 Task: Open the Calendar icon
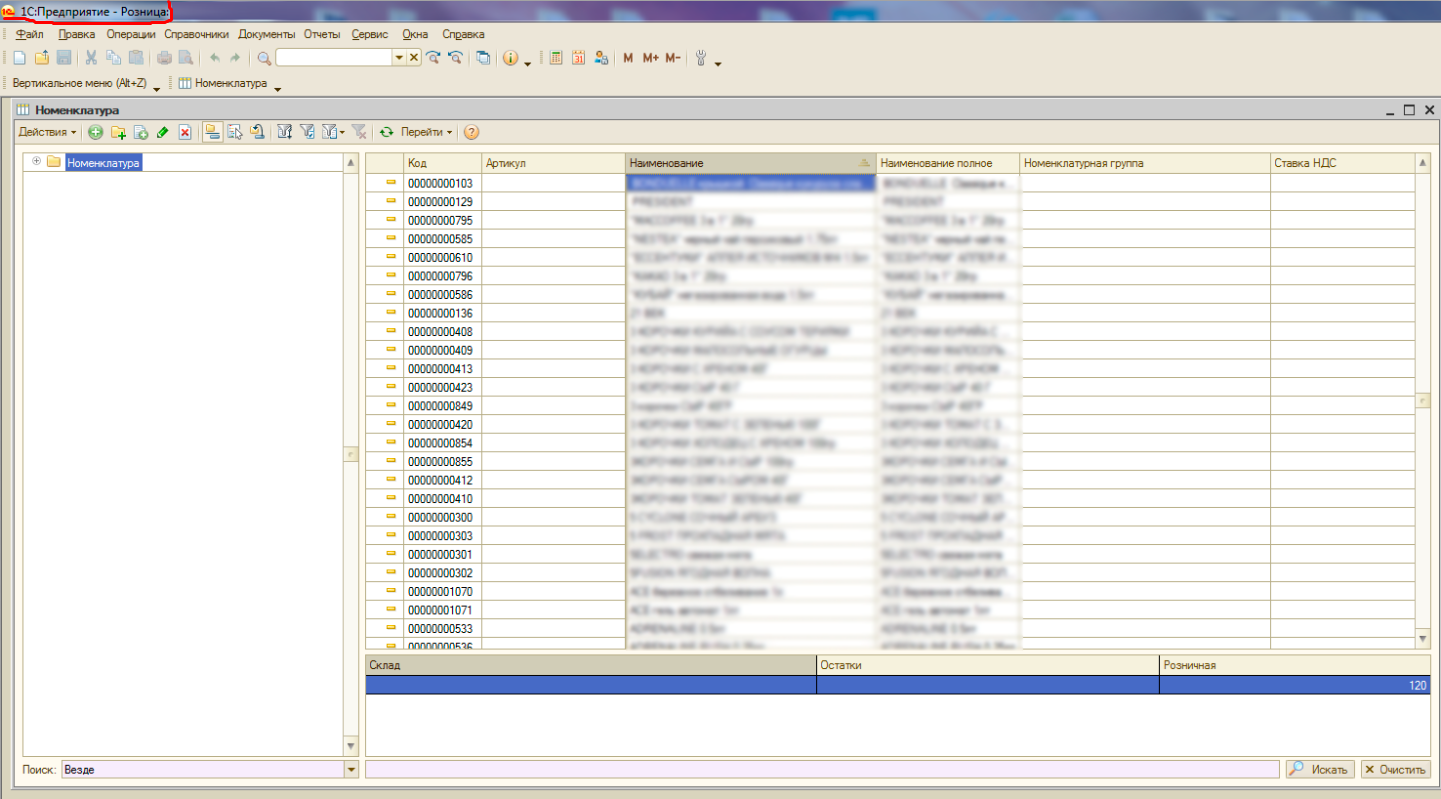(579, 58)
